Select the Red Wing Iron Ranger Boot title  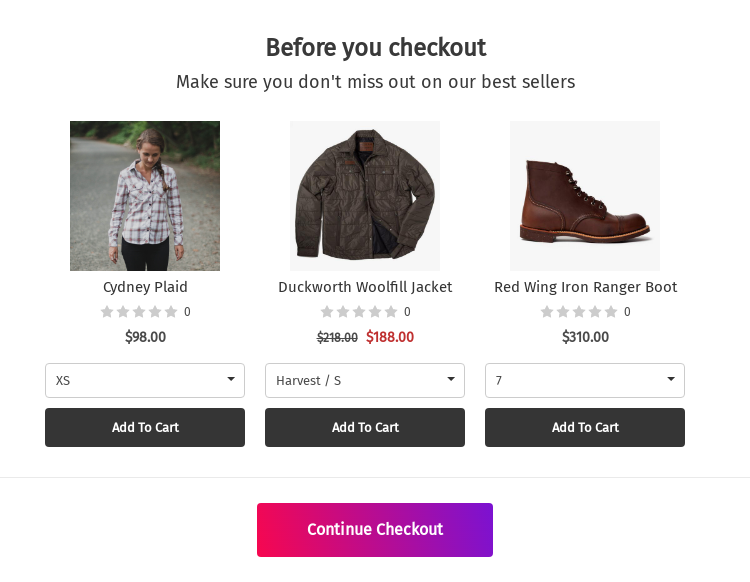click(x=585, y=287)
